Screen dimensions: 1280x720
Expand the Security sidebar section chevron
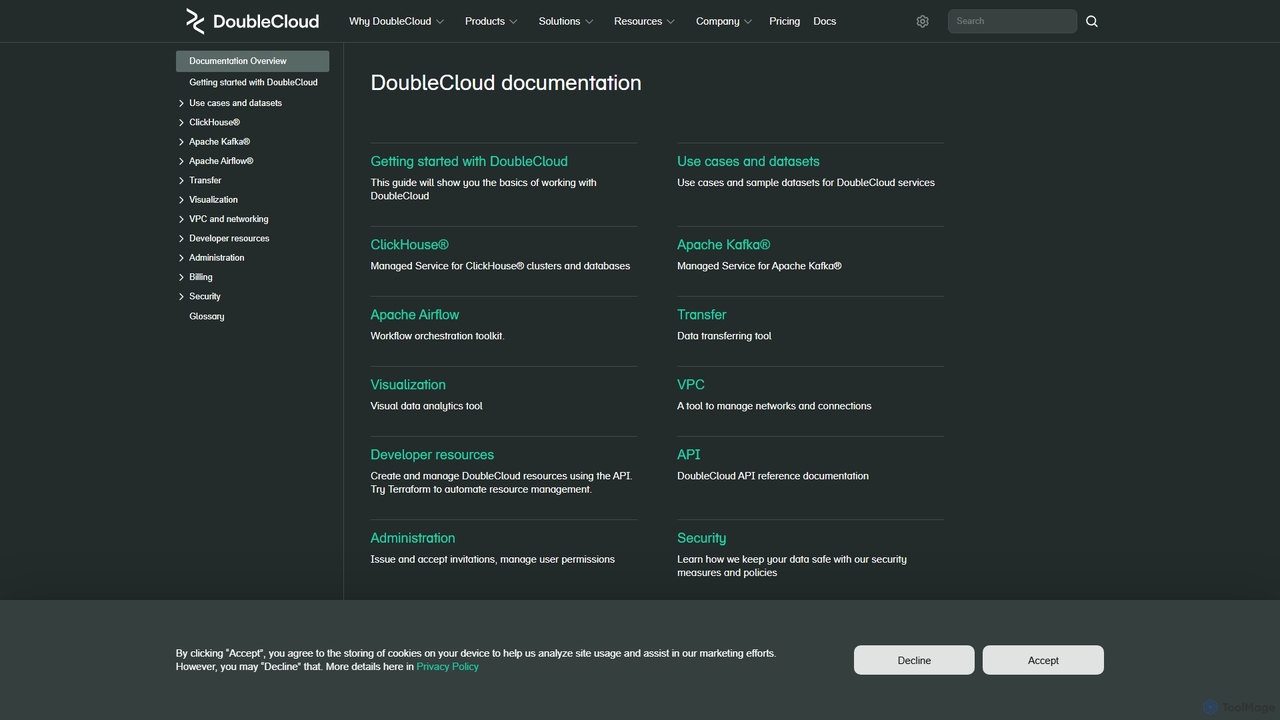click(x=181, y=297)
